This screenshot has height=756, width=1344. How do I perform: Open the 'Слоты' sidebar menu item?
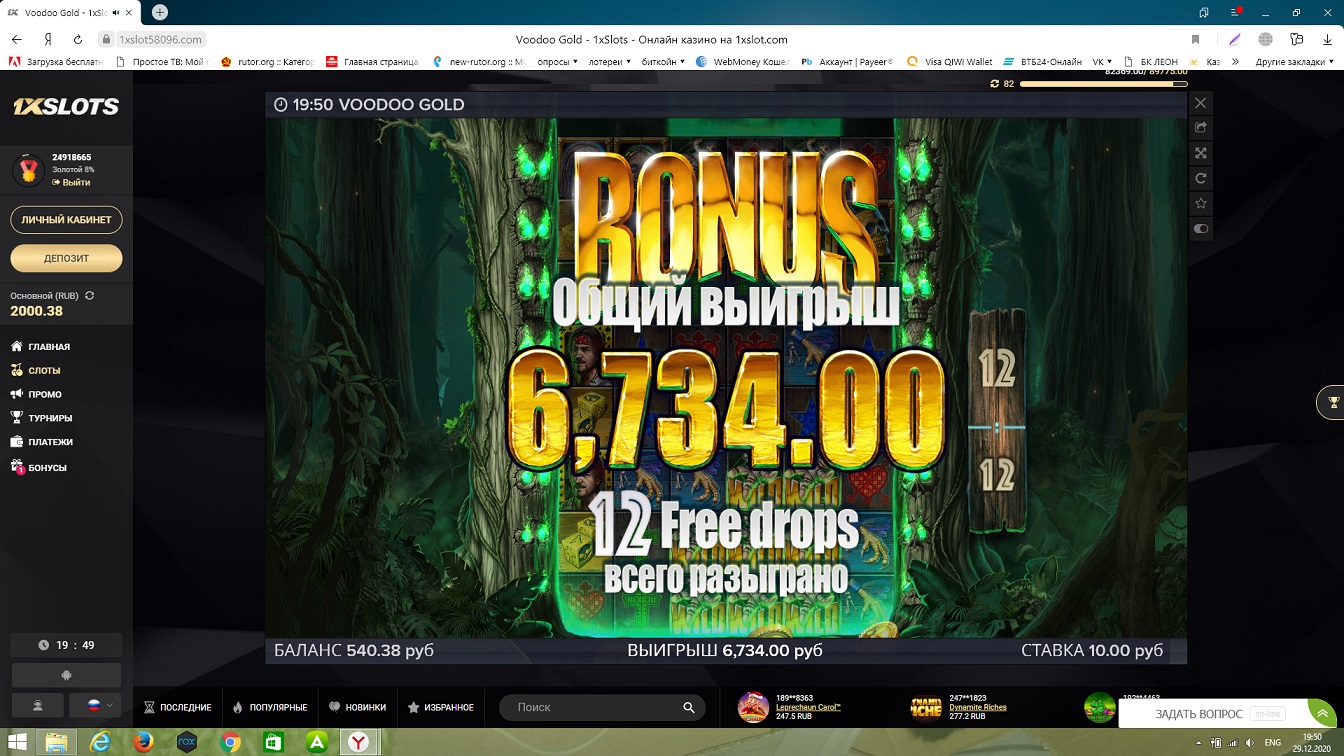coord(44,371)
